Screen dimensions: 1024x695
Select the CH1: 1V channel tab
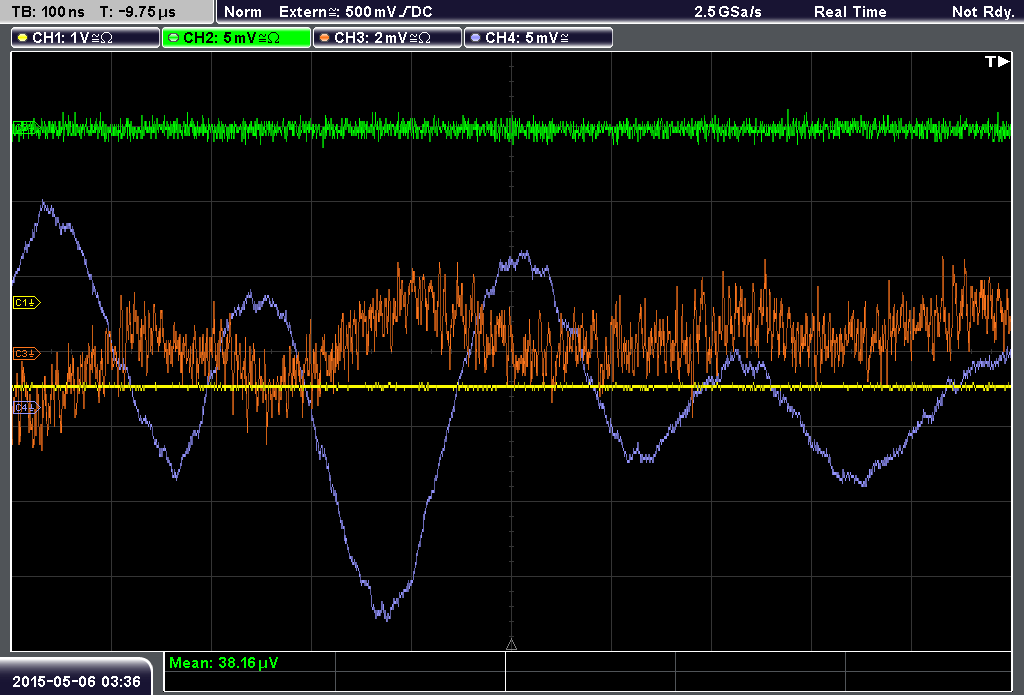pyautogui.click(x=86, y=38)
